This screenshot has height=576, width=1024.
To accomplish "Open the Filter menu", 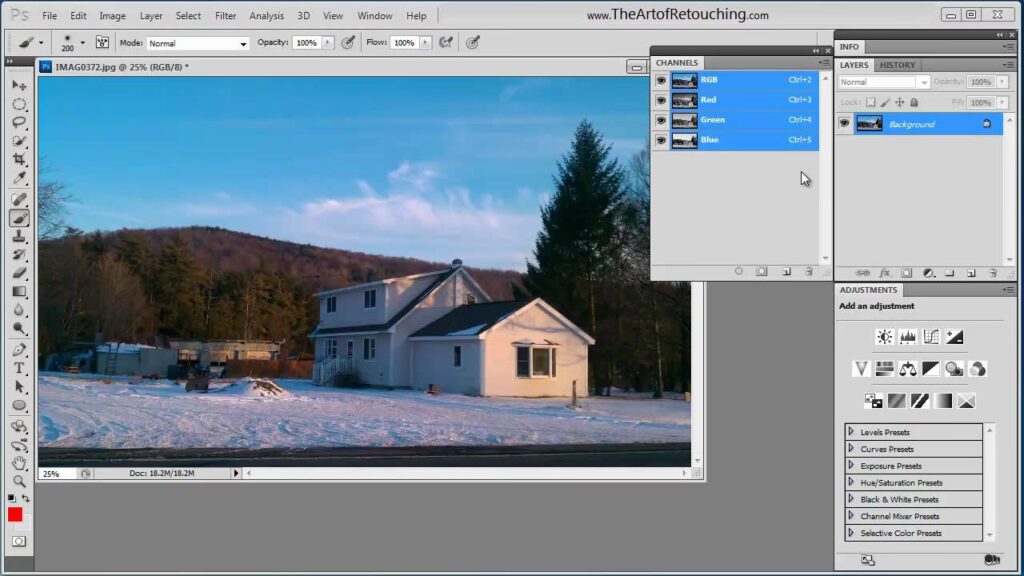I will [226, 16].
